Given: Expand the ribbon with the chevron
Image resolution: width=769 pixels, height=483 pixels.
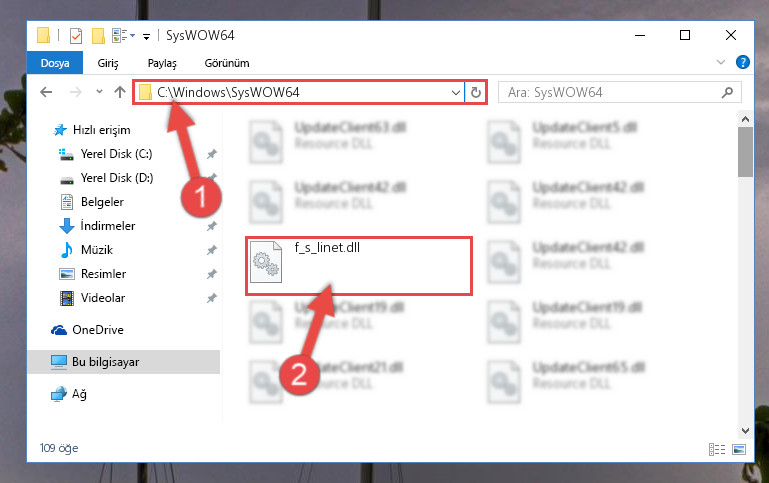Looking at the screenshot, I should click(720, 62).
